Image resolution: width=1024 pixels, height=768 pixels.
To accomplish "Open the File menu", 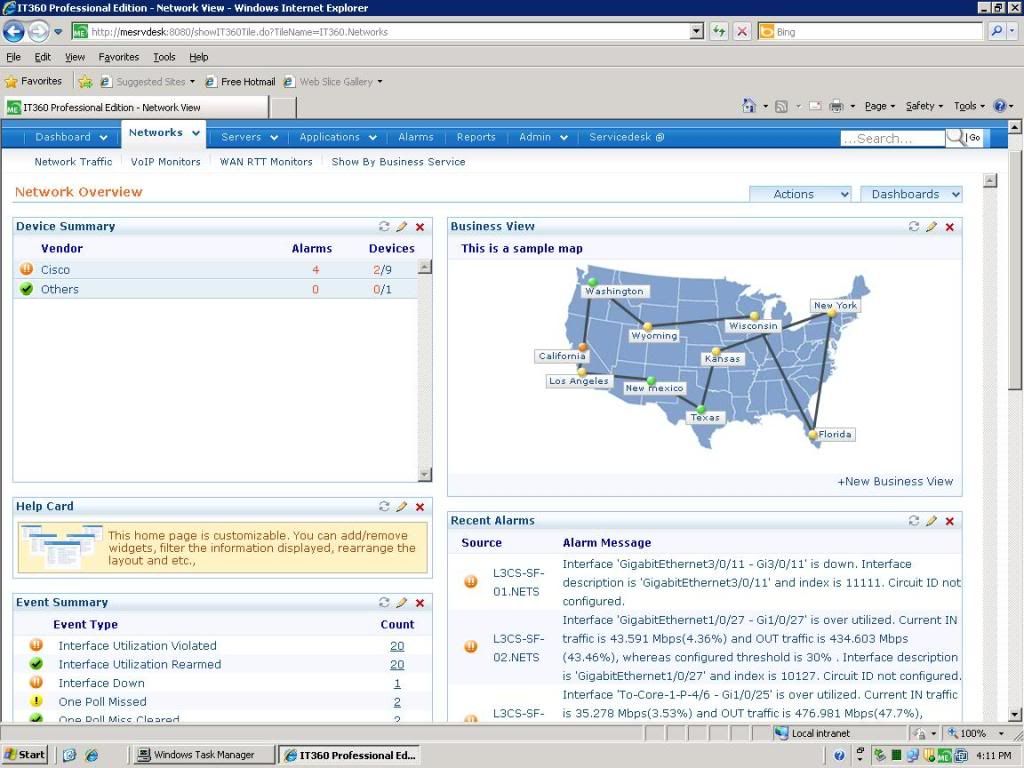I will 13,57.
